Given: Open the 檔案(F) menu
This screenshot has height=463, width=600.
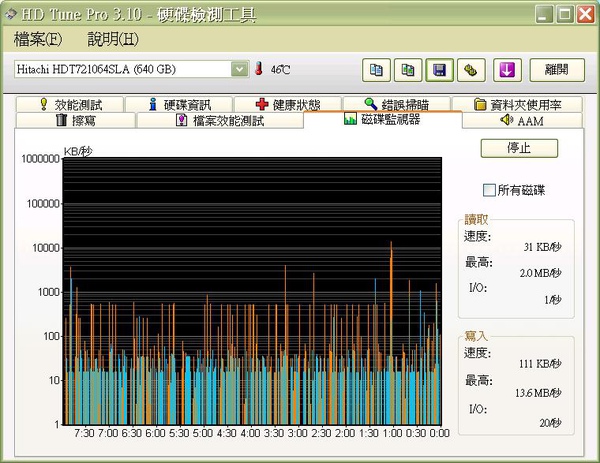Looking at the screenshot, I should coord(38,40).
